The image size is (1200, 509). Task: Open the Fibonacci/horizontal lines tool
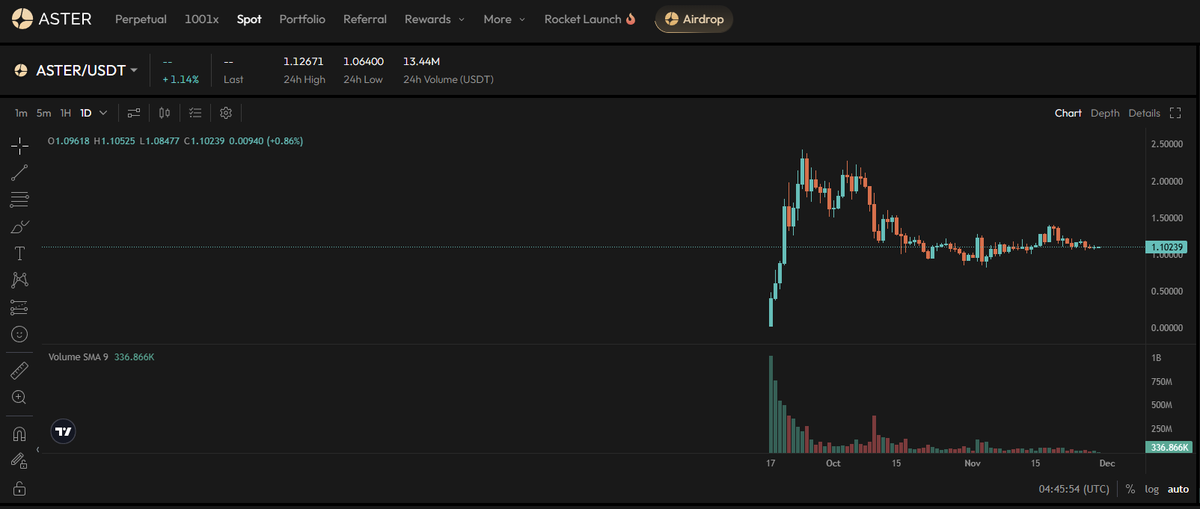tap(19, 199)
